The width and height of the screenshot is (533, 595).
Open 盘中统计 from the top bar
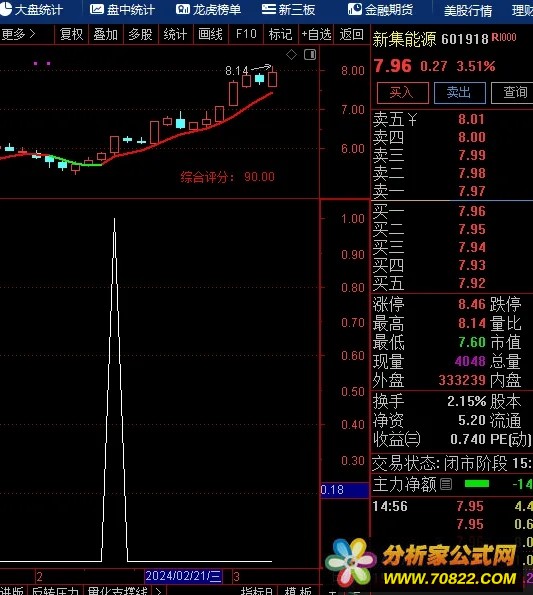coord(122,9)
